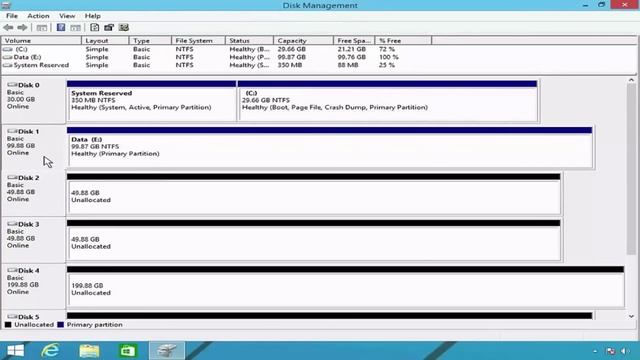Click the Disk 5 disk icon
The image size is (640, 360).
(x=12, y=317)
